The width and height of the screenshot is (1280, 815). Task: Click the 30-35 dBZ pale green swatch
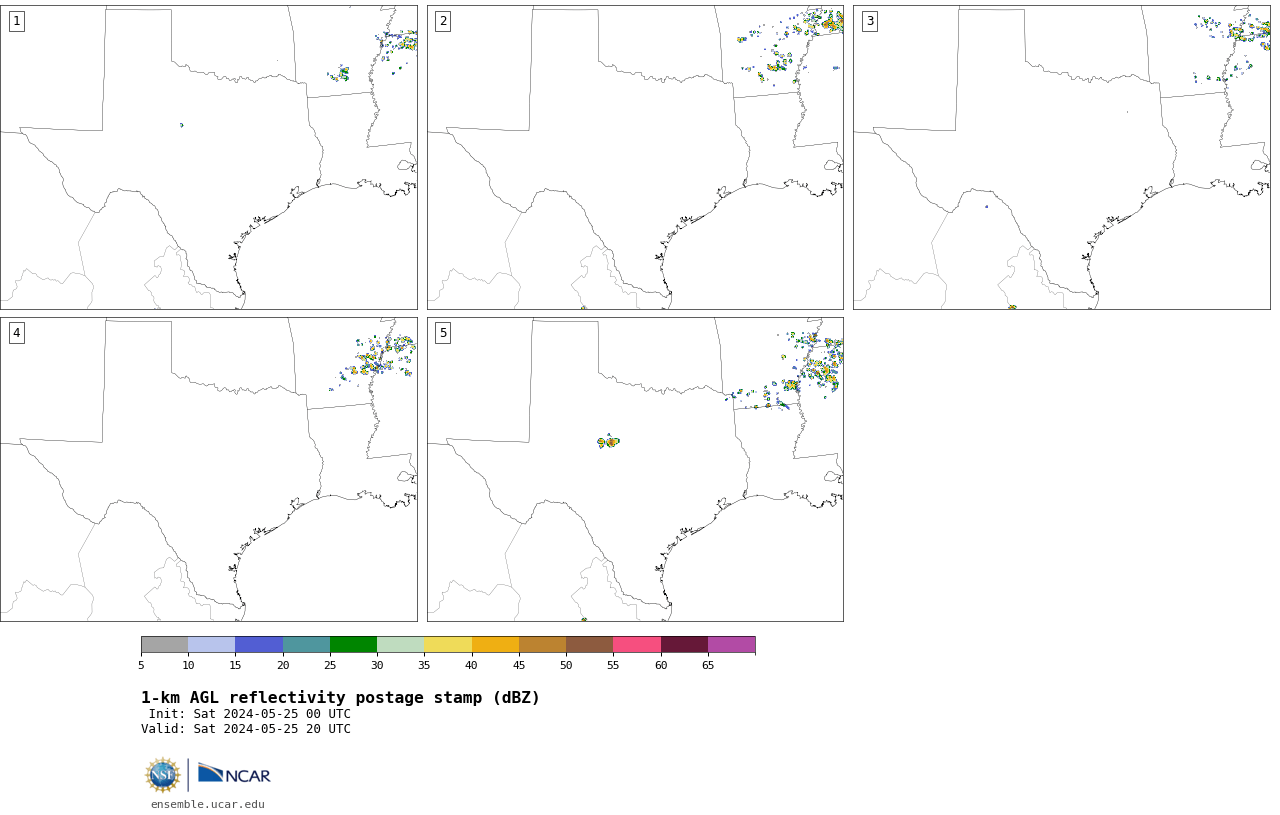pos(401,644)
